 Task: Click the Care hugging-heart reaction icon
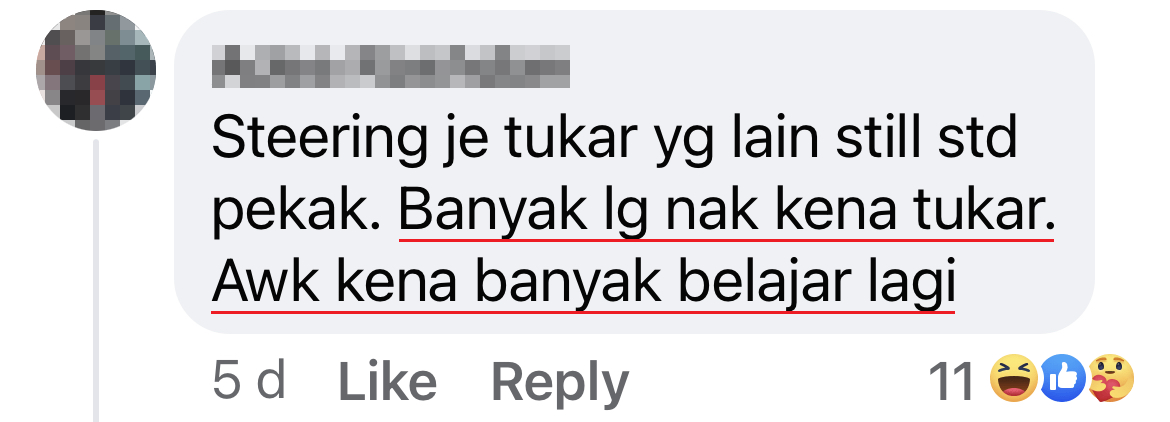pos(1110,378)
